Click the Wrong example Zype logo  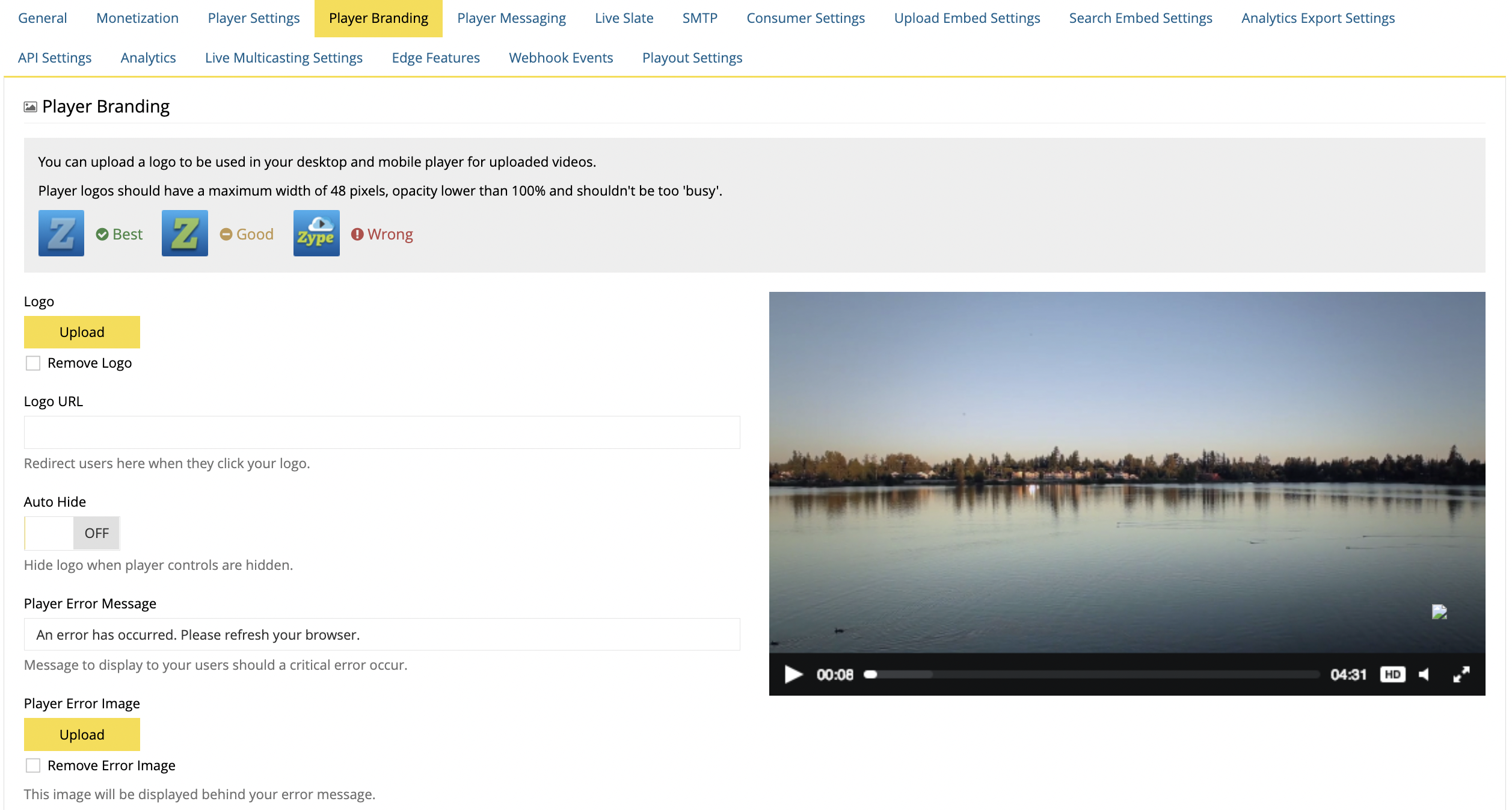click(316, 233)
